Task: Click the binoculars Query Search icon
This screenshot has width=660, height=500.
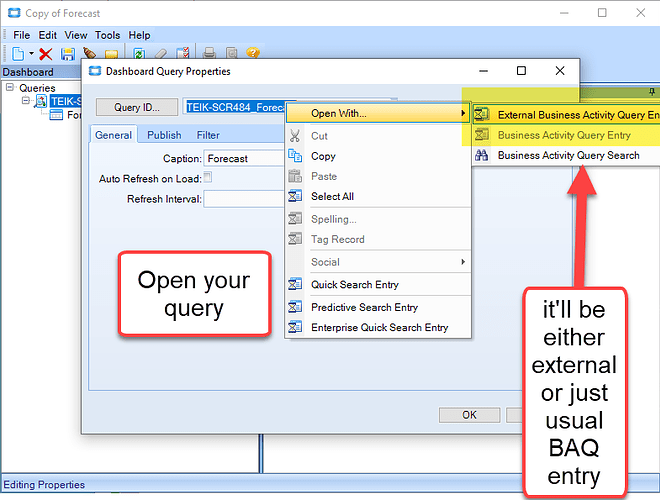Action: (x=482, y=155)
